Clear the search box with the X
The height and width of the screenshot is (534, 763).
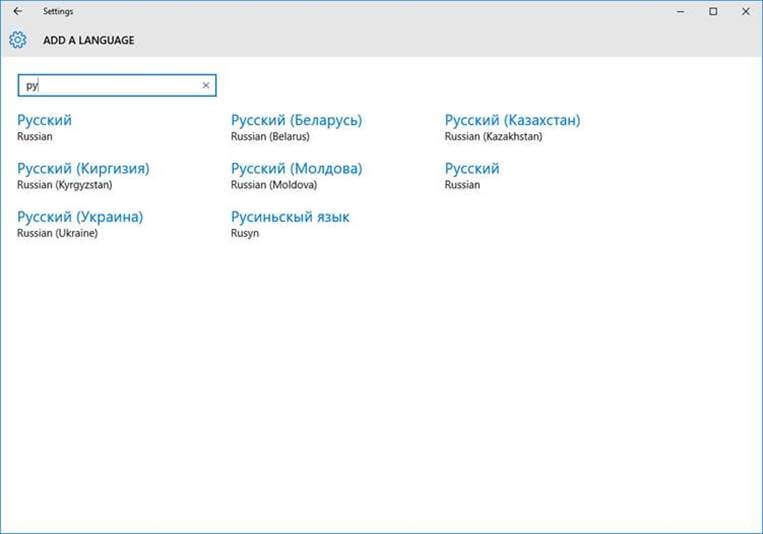pos(206,86)
